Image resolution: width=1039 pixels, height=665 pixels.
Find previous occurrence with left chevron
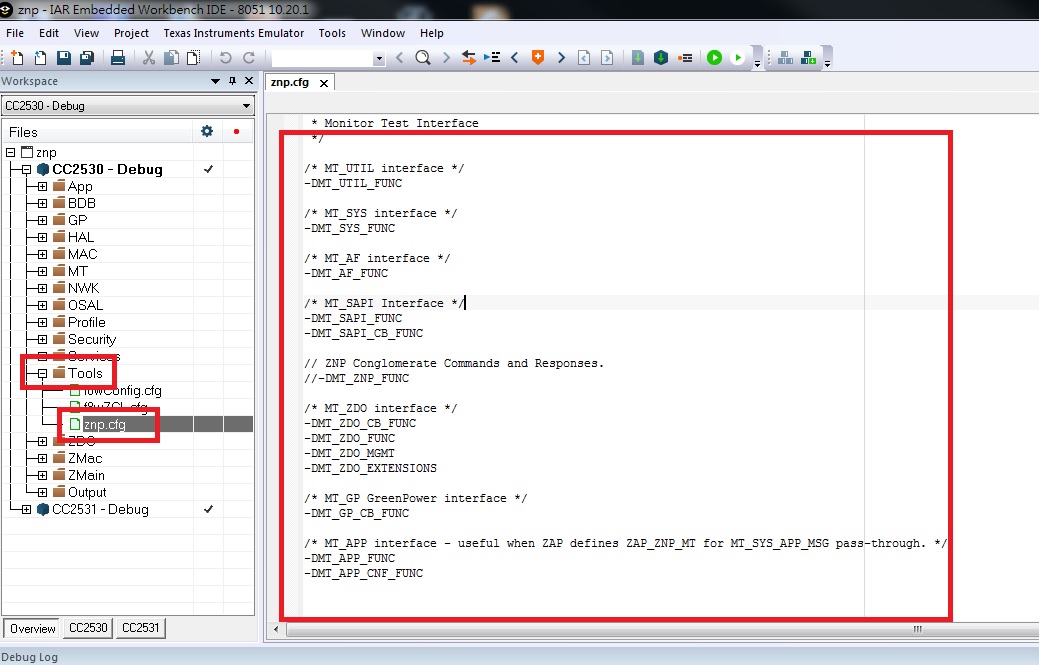400,58
